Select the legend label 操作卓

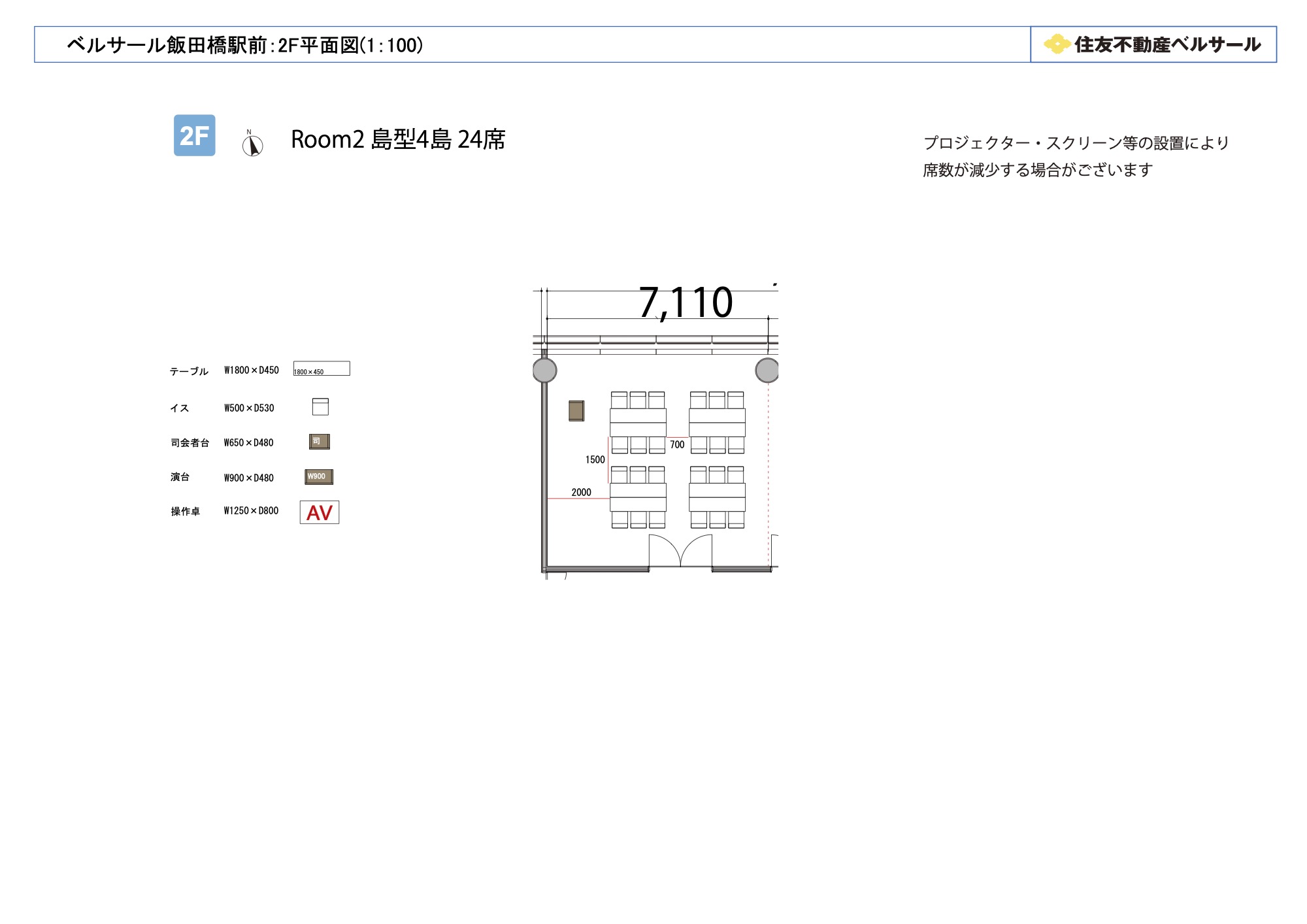tap(185, 512)
